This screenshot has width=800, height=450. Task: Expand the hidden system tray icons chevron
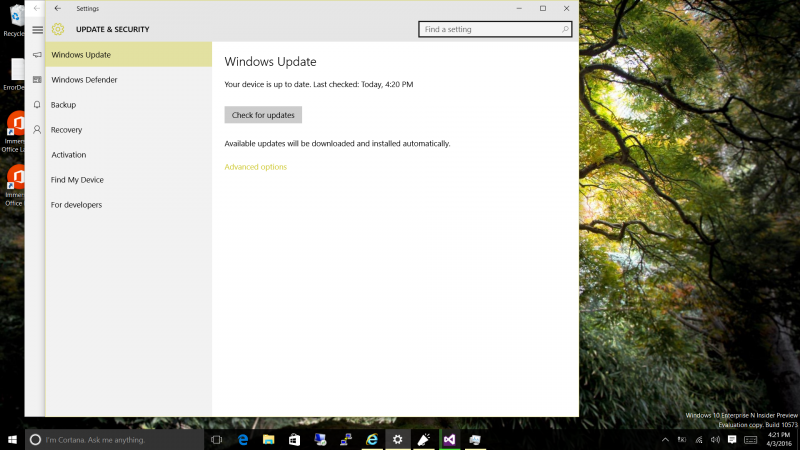click(x=665, y=439)
